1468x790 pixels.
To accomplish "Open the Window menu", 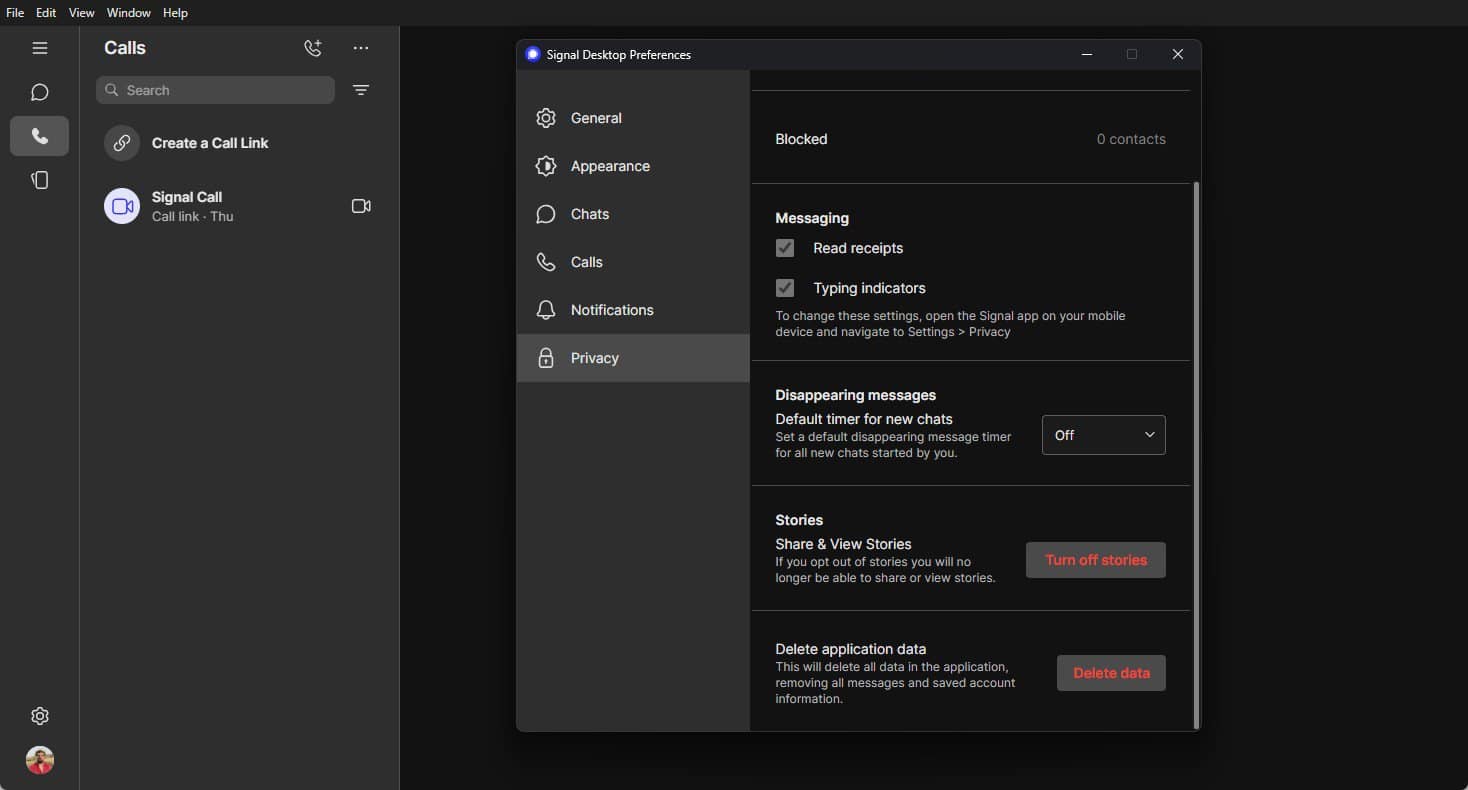I will click(129, 13).
